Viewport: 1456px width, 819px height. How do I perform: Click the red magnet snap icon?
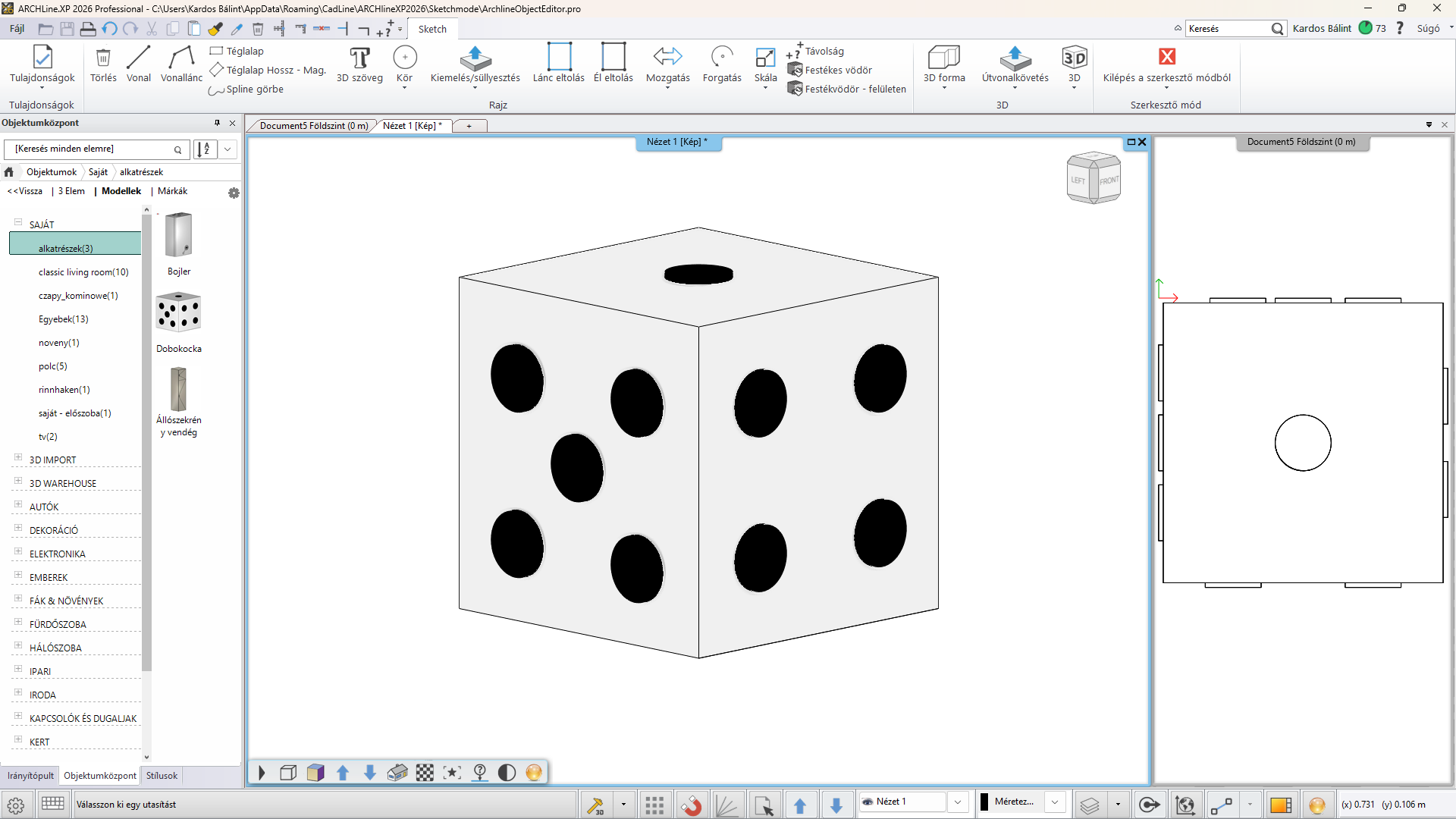tap(691, 805)
